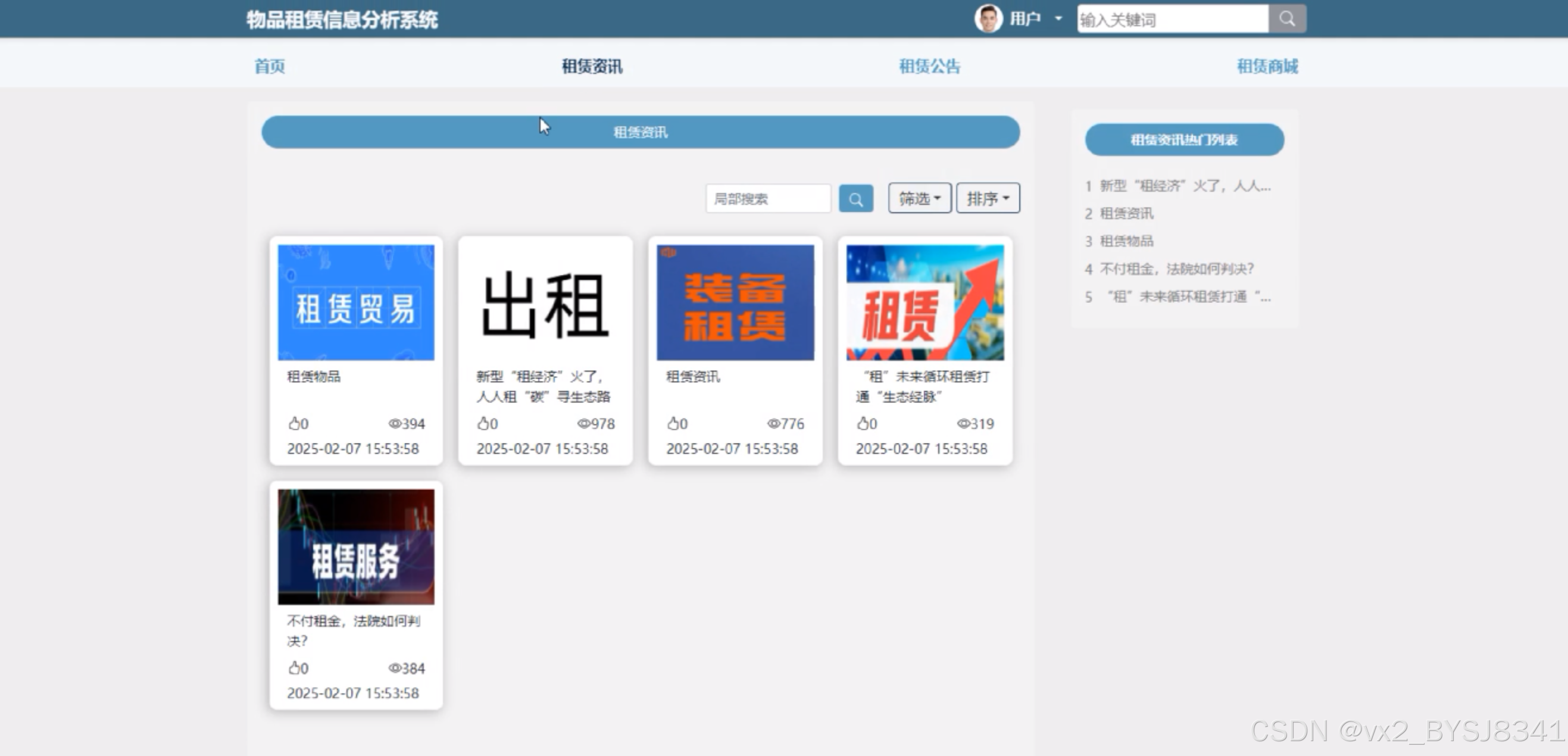Image resolution: width=1568 pixels, height=756 pixels.
Task: Click thumbs-up icon on the 出租 card
Action: pyautogui.click(x=483, y=423)
